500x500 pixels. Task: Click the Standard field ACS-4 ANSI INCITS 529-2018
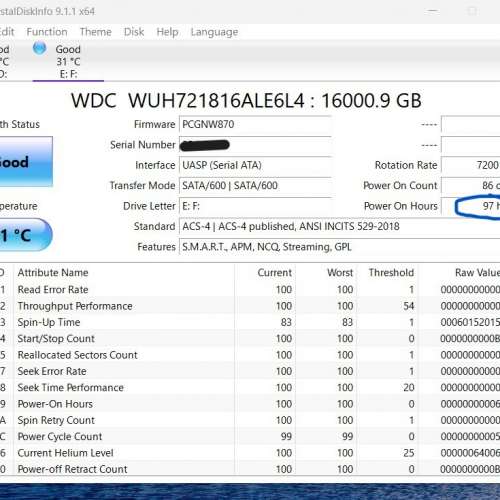[x=339, y=227]
